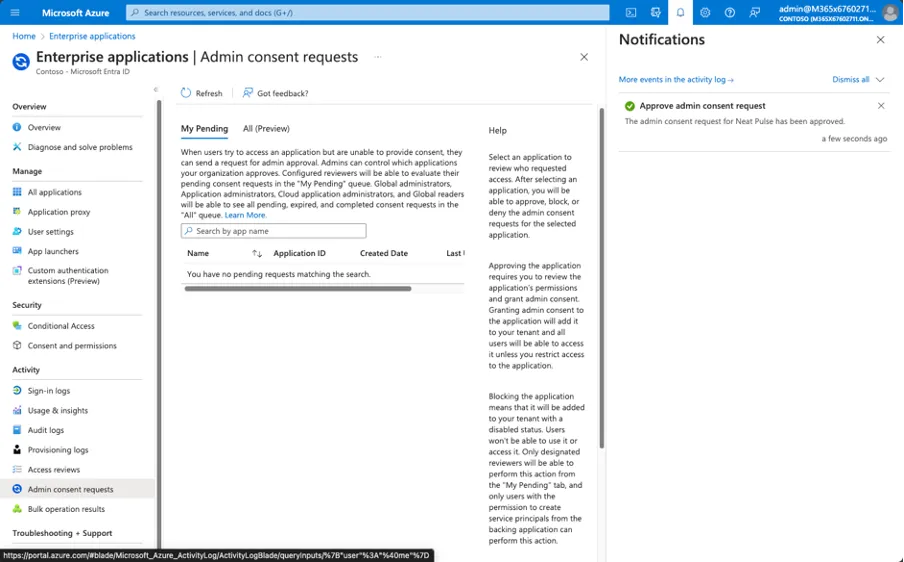Image resolution: width=904 pixels, height=562 pixels.
Task: Open the hamburger portal menu
Action: coord(15,13)
